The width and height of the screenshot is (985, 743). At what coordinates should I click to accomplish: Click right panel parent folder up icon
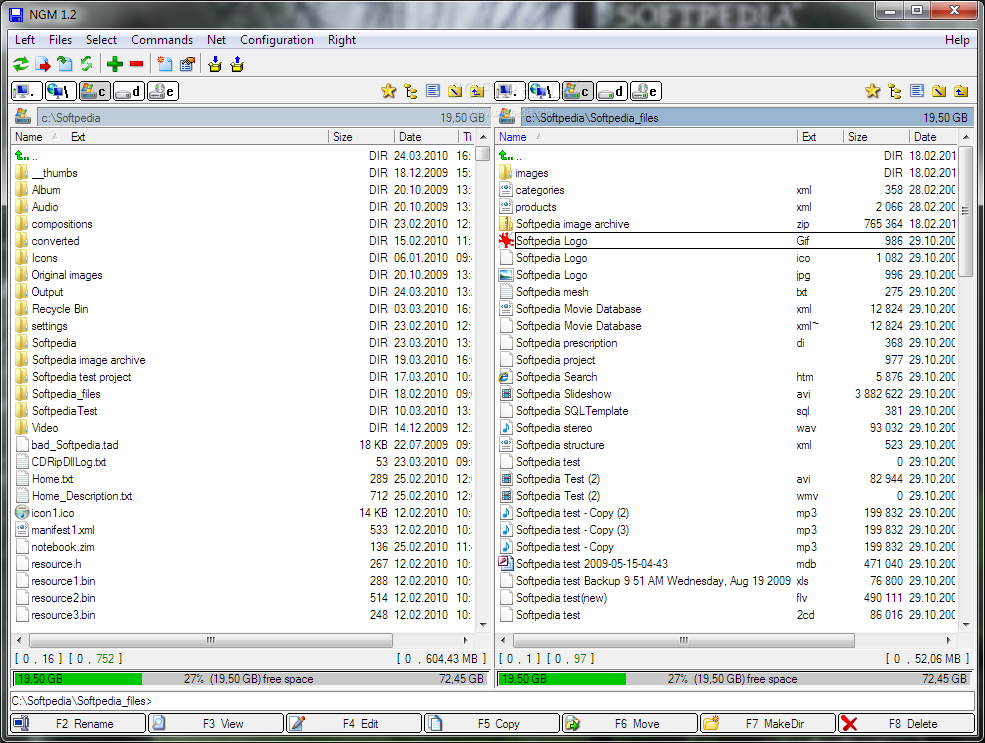point(961,92)
